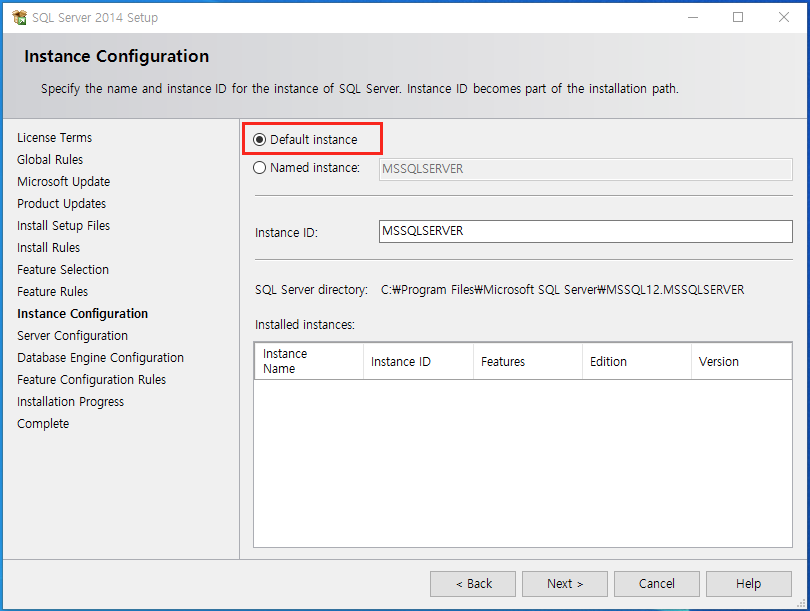Select the Named instance radio button
The width and height of the screenshot is (810, 611).
coord(259,168)
